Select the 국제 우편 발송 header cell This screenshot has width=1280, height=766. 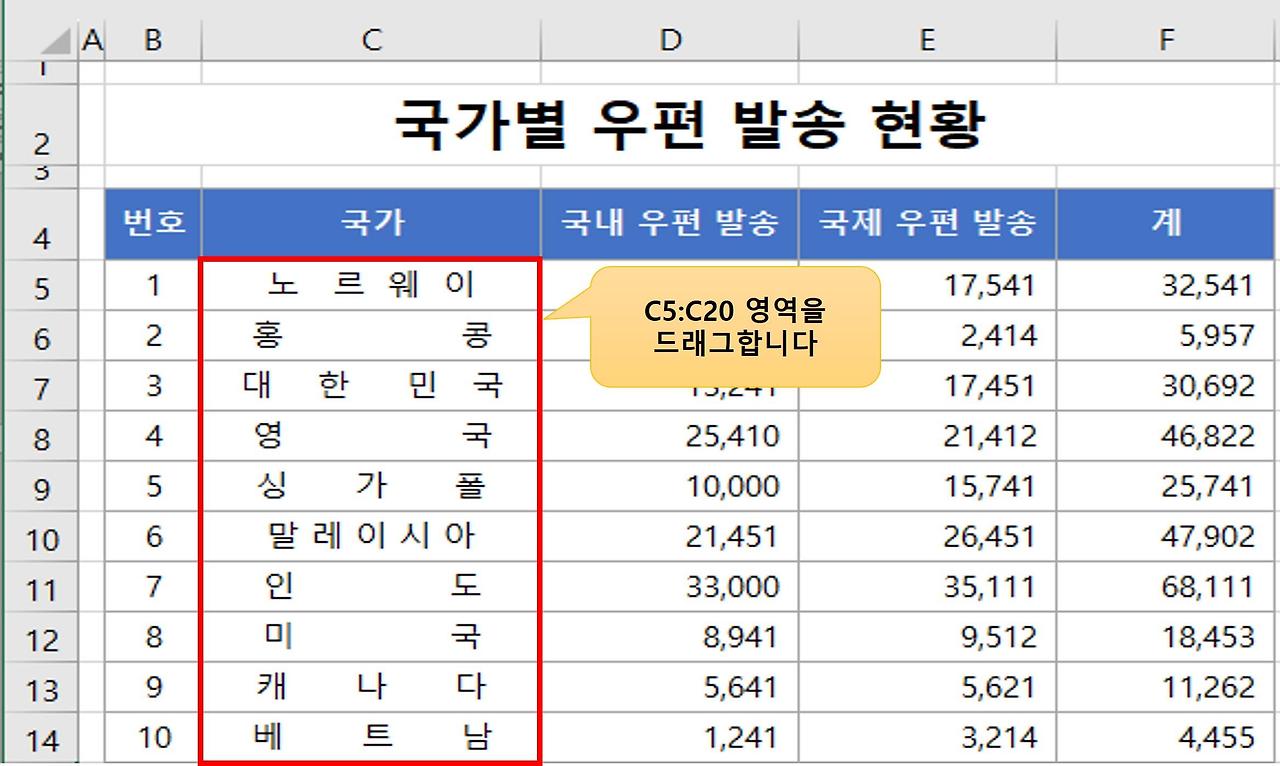click(x=926, y=224)
